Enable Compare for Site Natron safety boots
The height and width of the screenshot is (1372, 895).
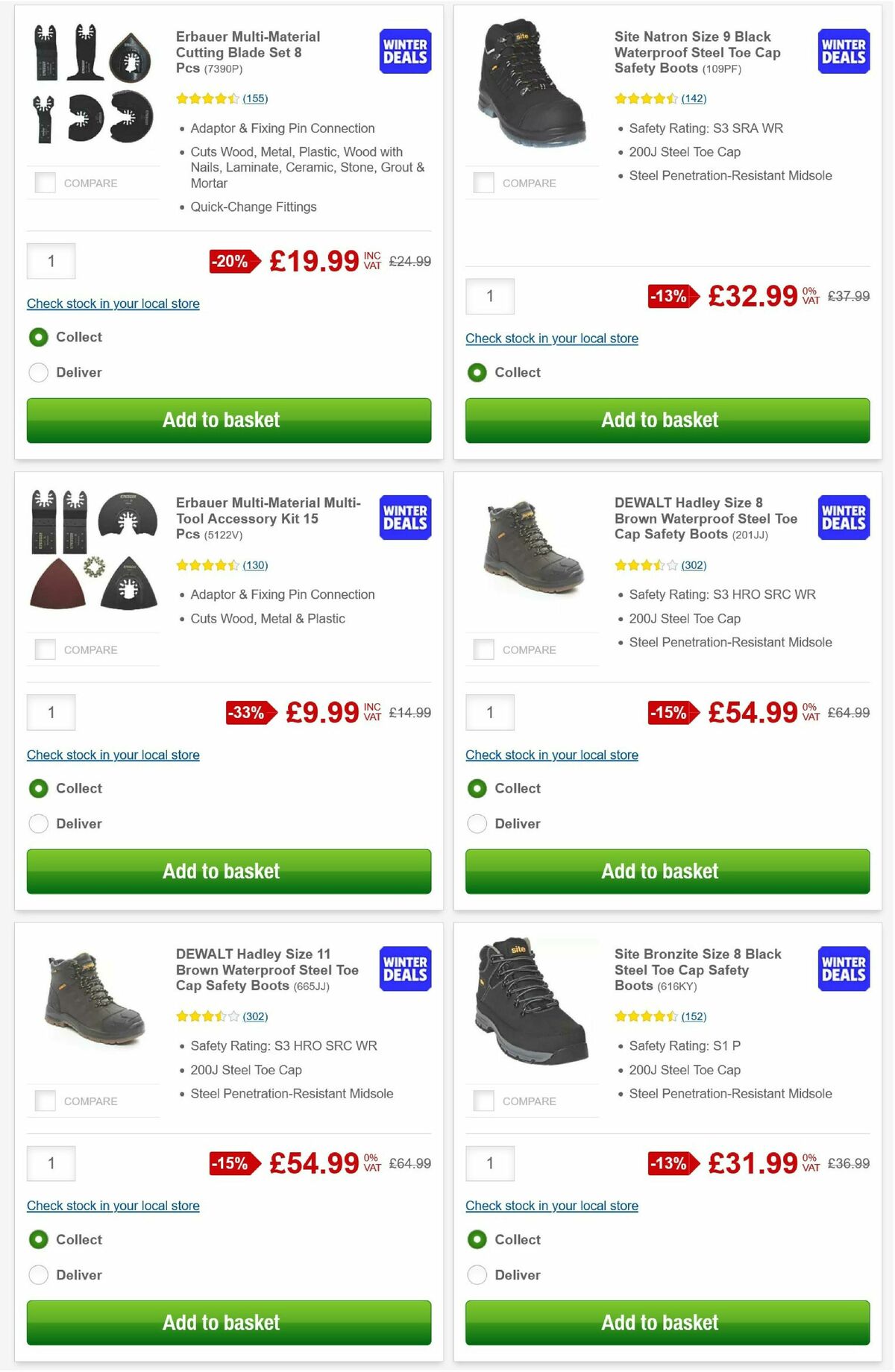(483, 181)
